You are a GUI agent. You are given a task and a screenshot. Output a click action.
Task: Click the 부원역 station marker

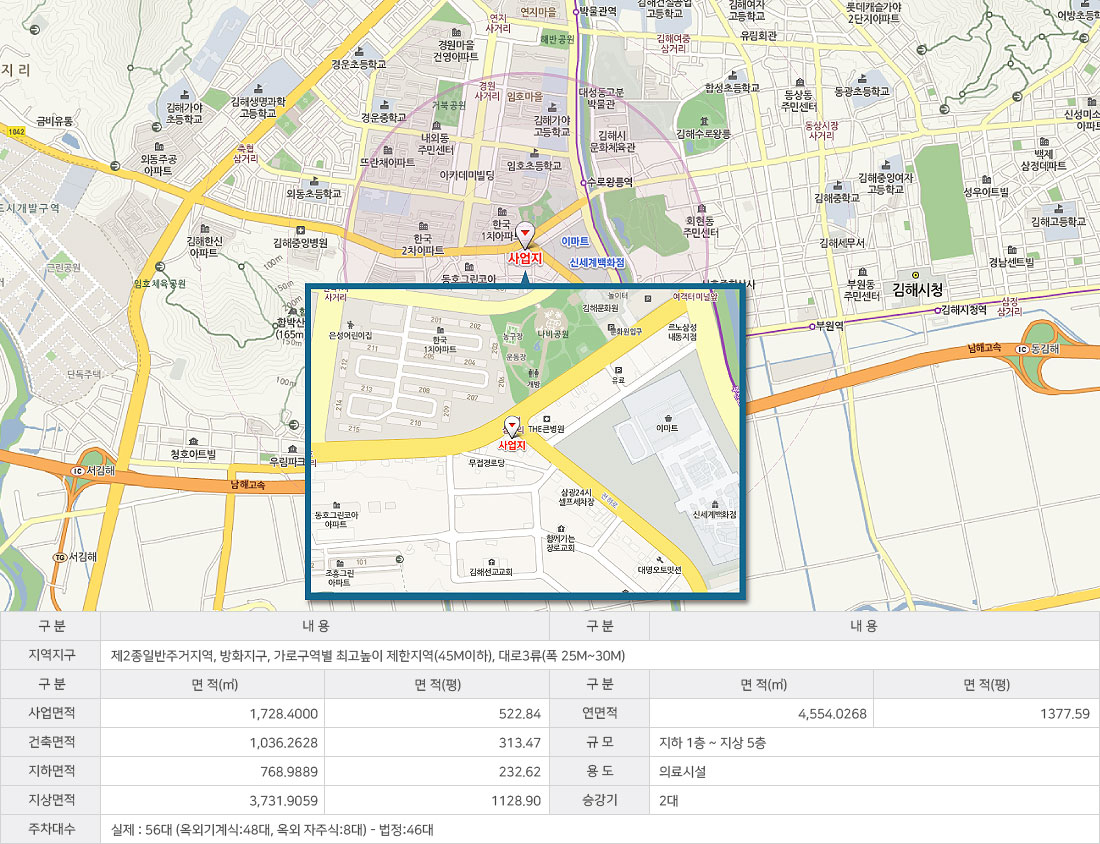click(x=812, y=327)
